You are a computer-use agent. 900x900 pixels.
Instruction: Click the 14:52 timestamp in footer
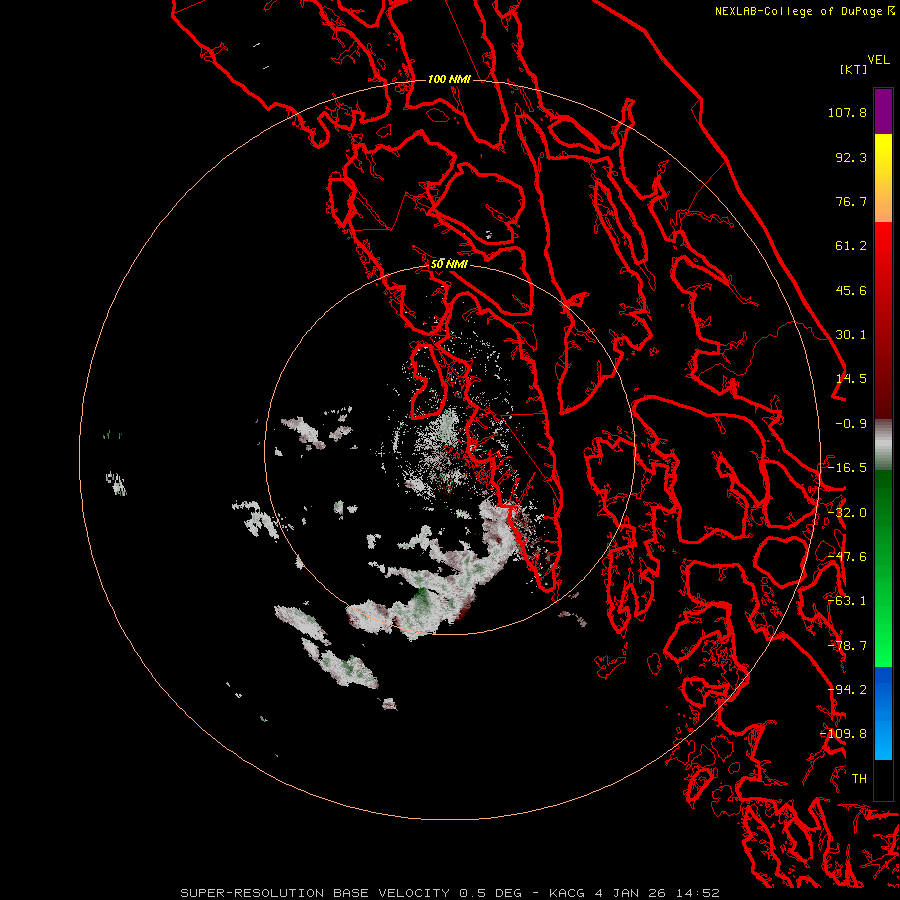point(700,893)
